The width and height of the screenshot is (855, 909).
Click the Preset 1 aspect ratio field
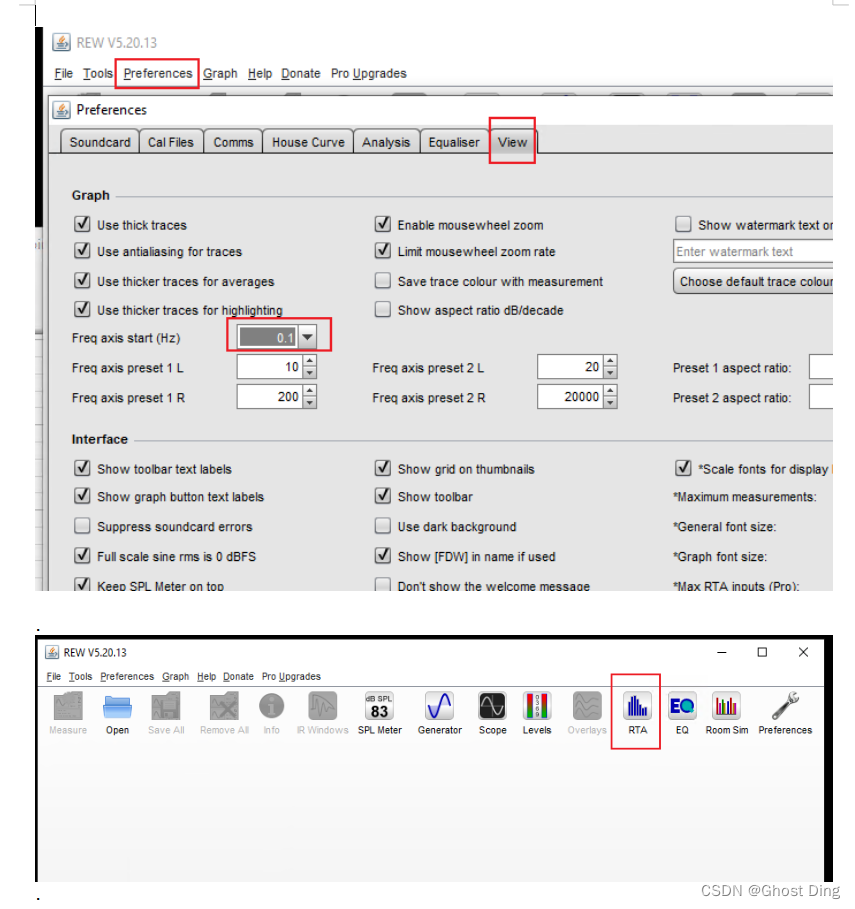click(821, 367)
